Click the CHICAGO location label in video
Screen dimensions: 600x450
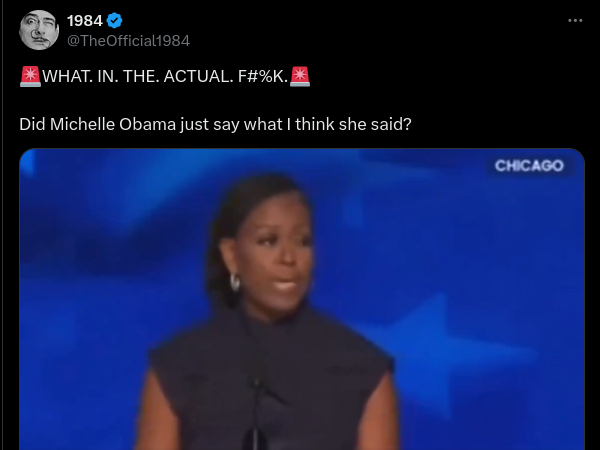(x=529, y=166)
